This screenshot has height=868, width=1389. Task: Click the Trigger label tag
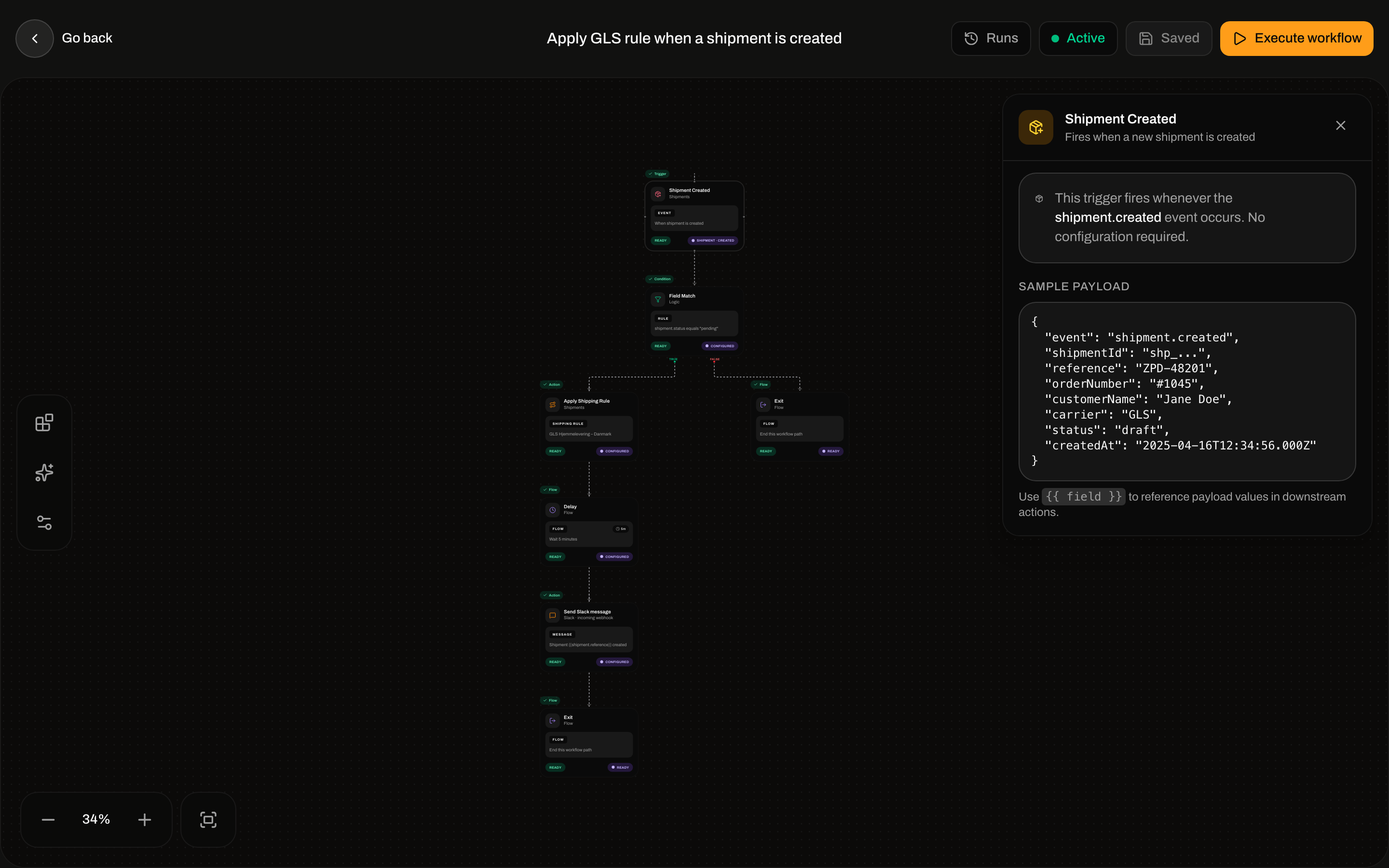(657, 174)
